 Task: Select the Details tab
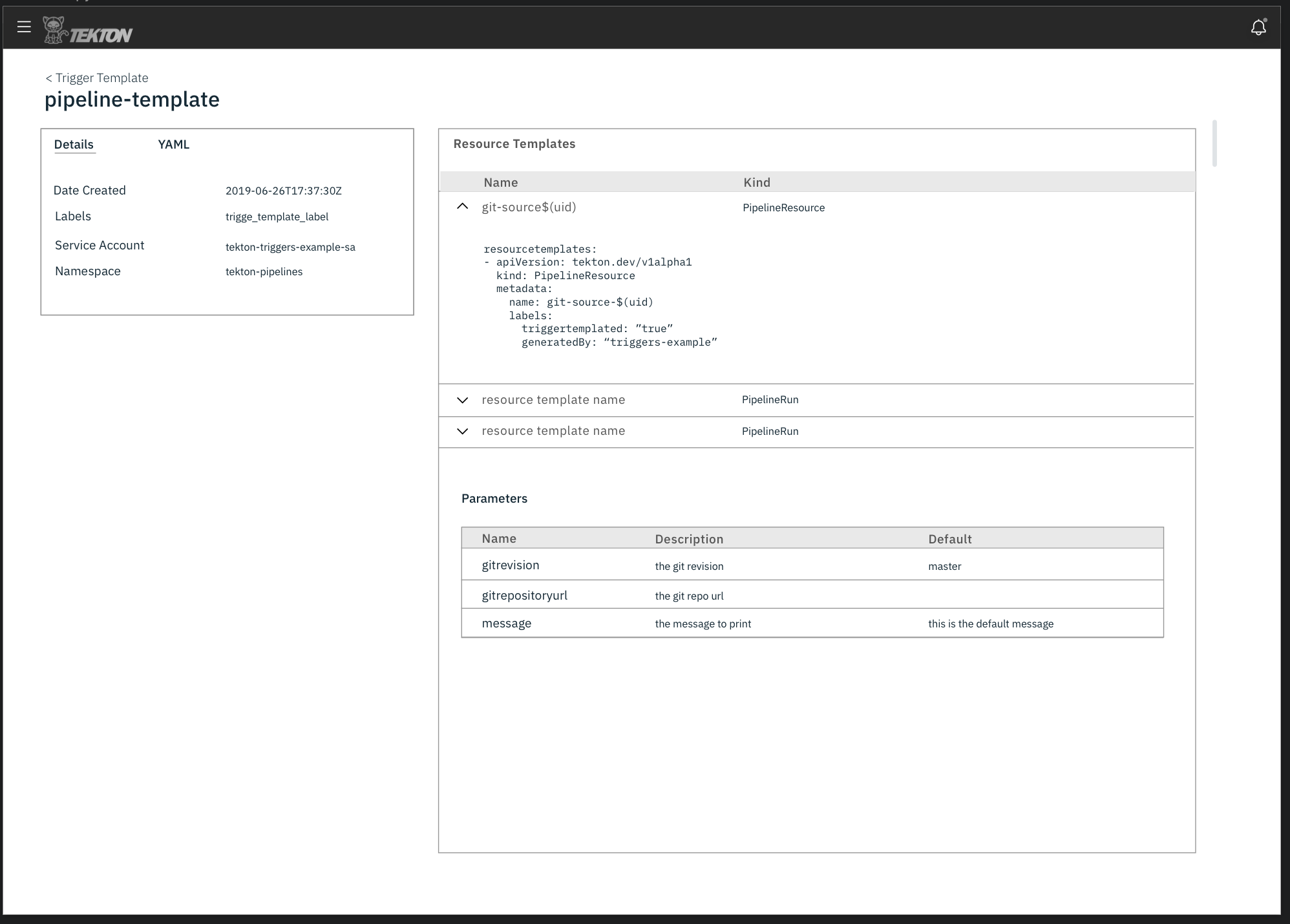click(x=73, y=144)
